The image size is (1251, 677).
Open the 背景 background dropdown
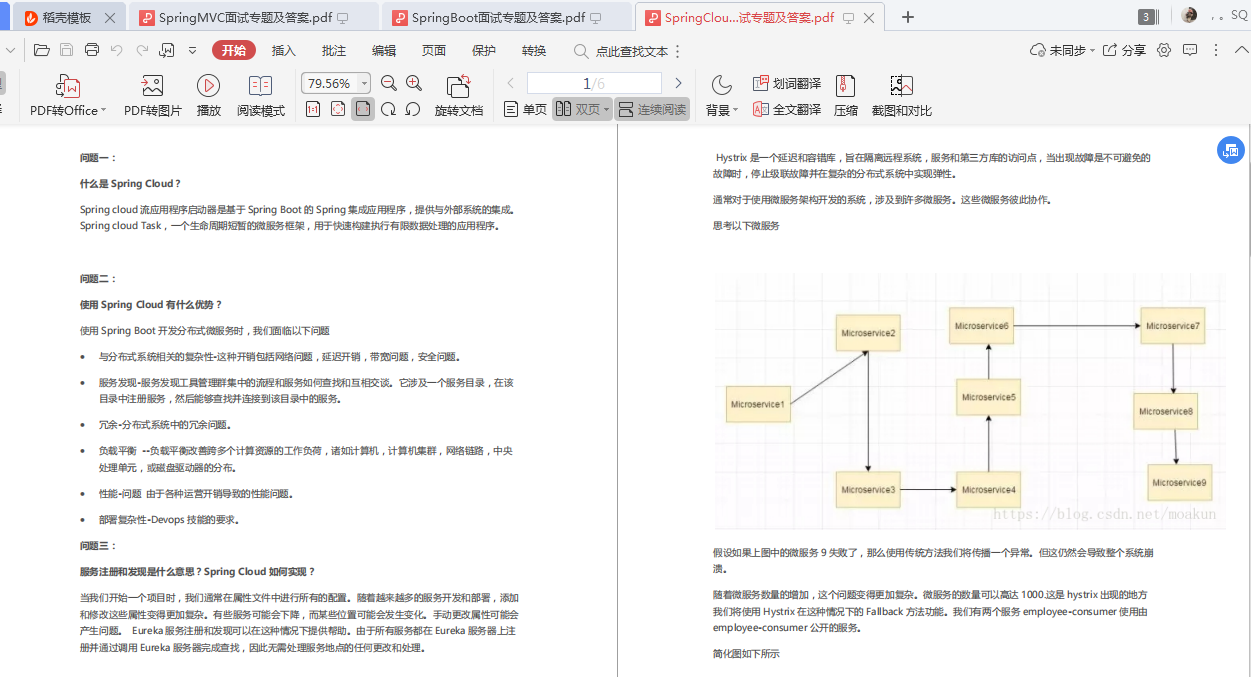[x=722, y=96]
